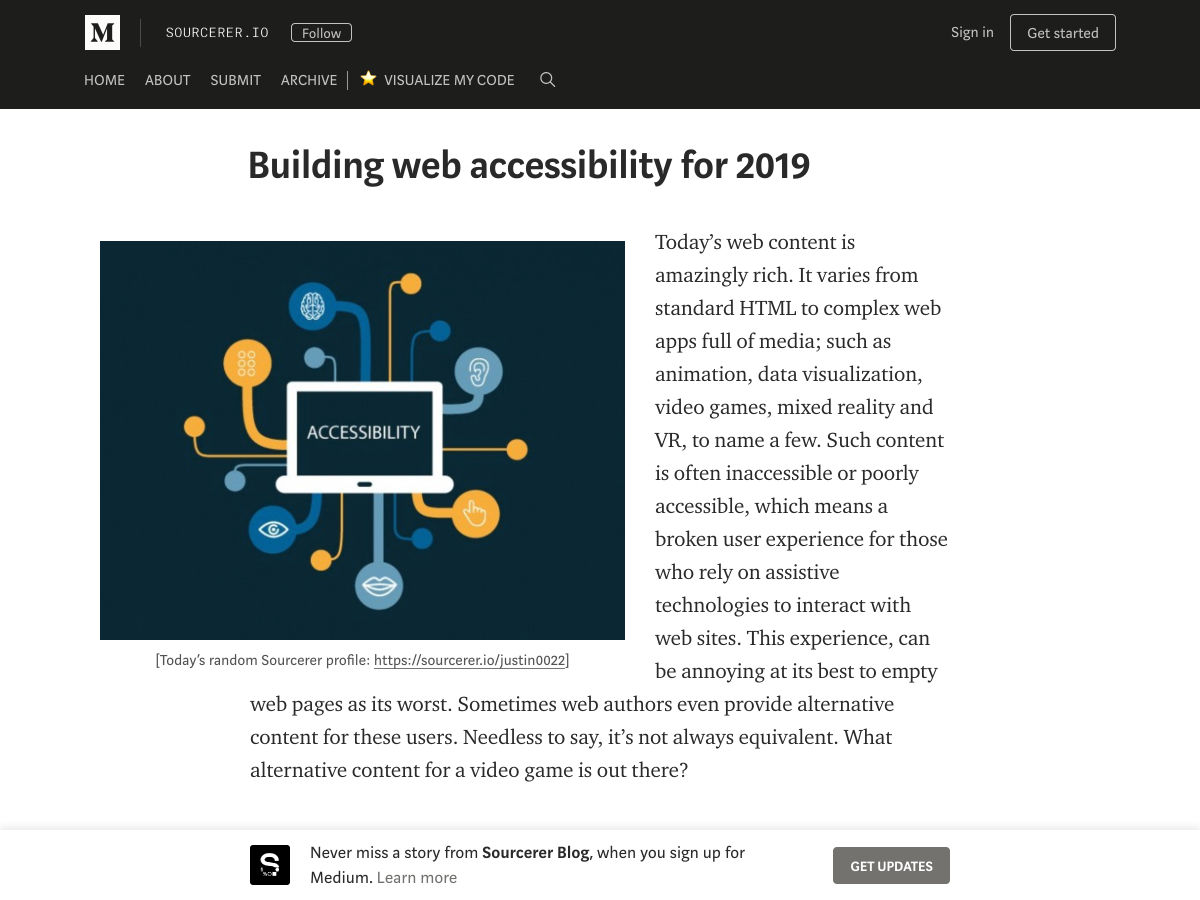Click the lips icon in the illustration
Viewport: 1200px width, 900px height.
coord(379,585)
